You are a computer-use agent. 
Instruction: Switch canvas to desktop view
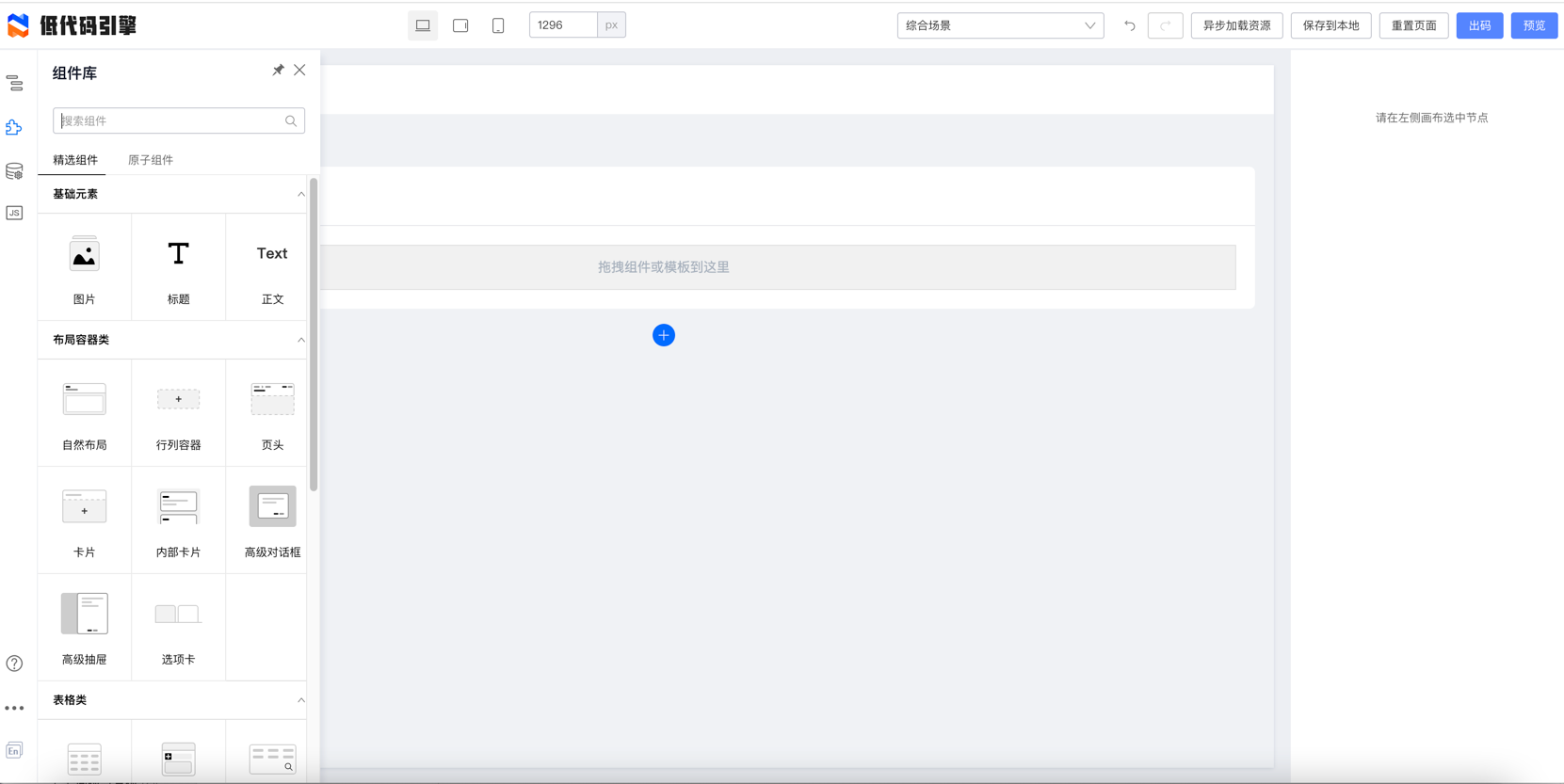(x=423, y=25)
